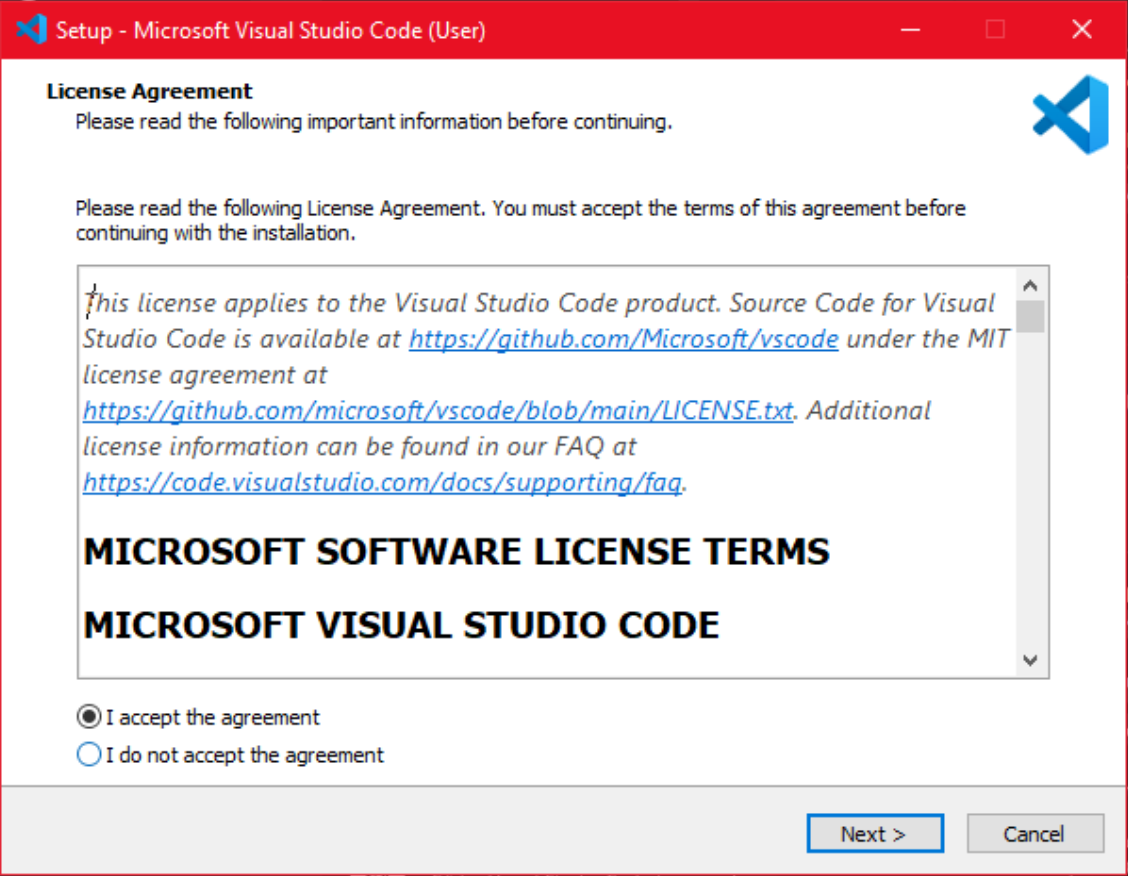
Task: Open the LICENSE.txt GitHub link
Action: pyautogui.click(x=438, y=411)
